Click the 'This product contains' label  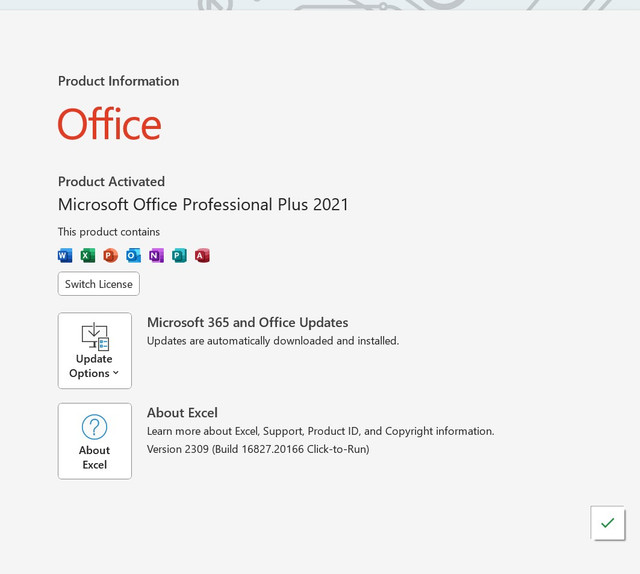(x=109, y=232)
